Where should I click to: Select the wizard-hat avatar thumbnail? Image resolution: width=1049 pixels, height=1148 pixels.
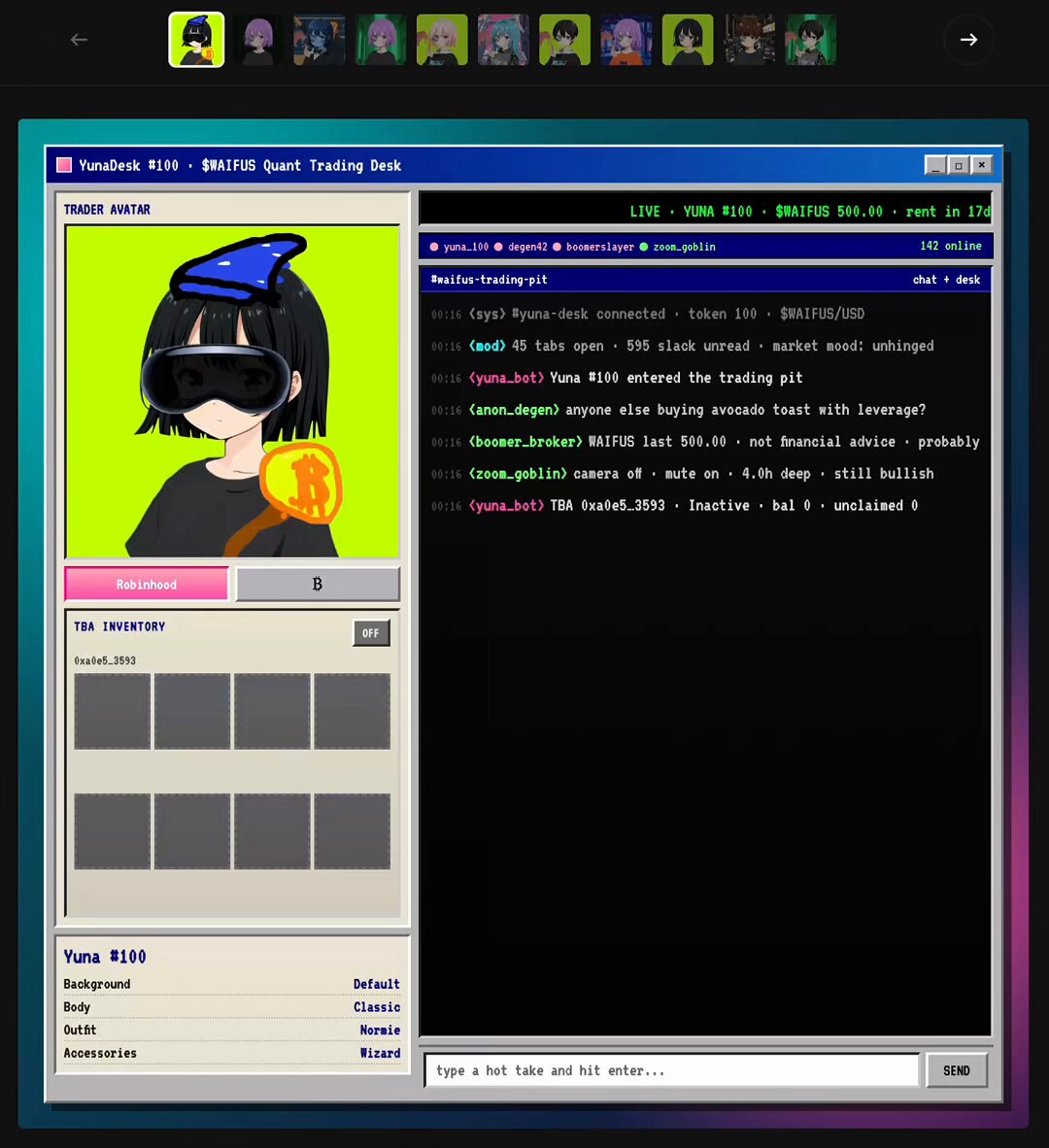tap(196, 40)
